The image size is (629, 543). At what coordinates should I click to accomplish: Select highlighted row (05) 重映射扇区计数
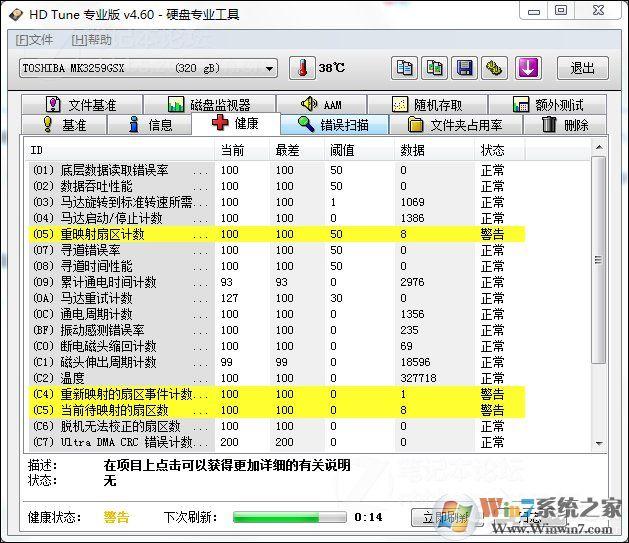point(276,234)
